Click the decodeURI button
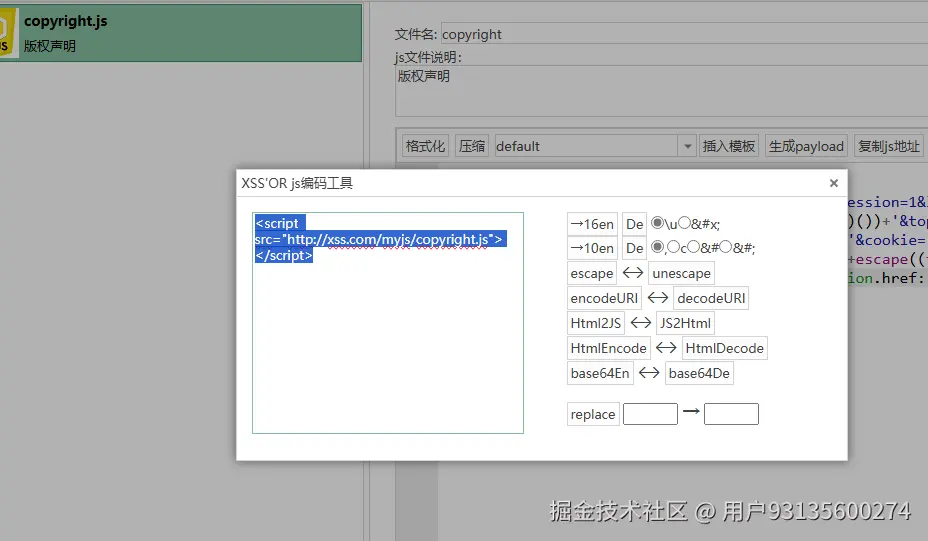The height and width of the screenshot is (541, 928). point(711,298)
